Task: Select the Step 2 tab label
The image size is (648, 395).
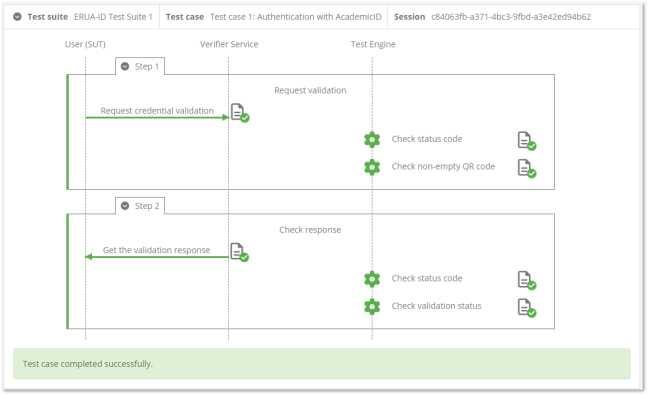Action: click(x=147, y=206)
